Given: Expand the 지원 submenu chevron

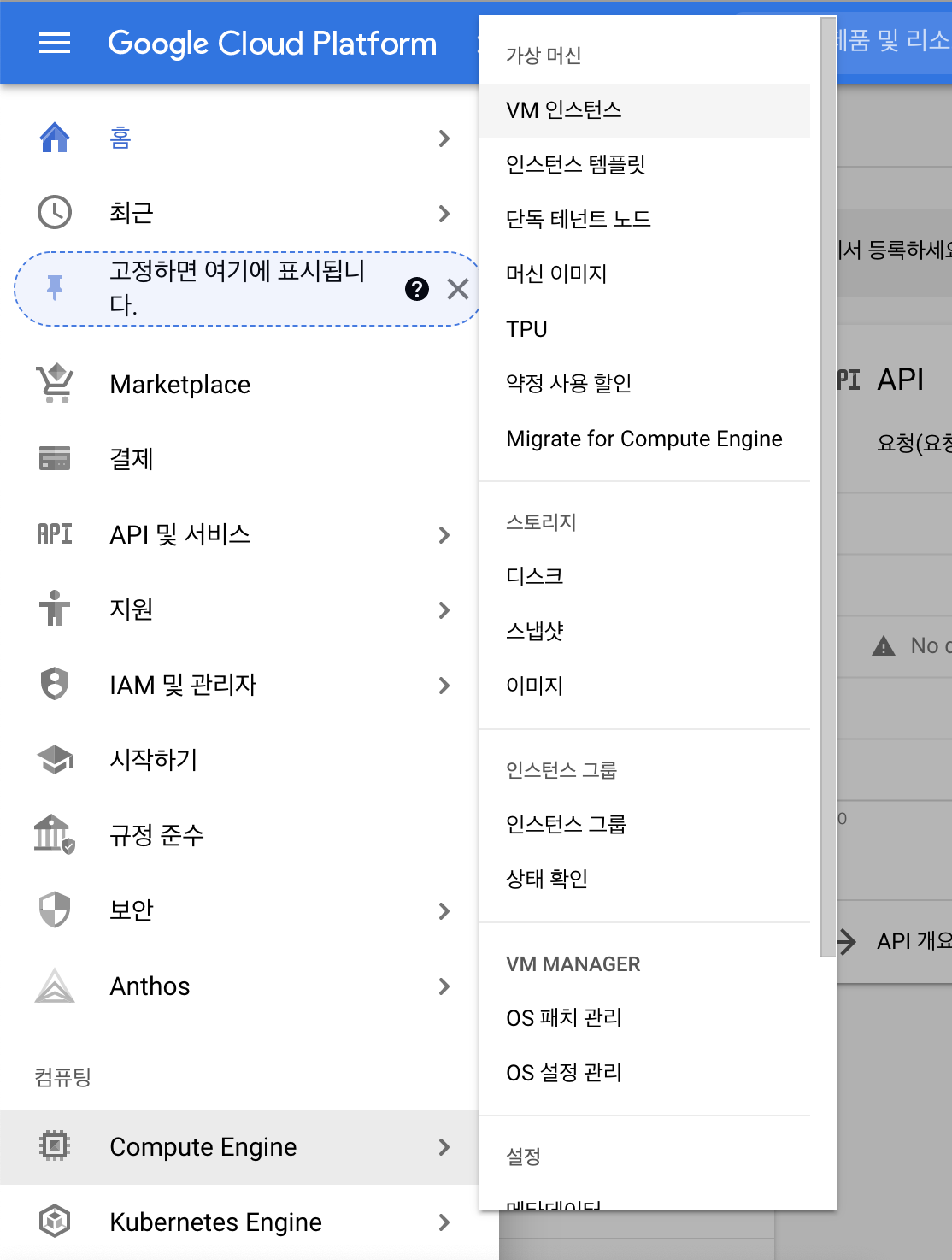Looking at the screenshot, I should point(444,609).
